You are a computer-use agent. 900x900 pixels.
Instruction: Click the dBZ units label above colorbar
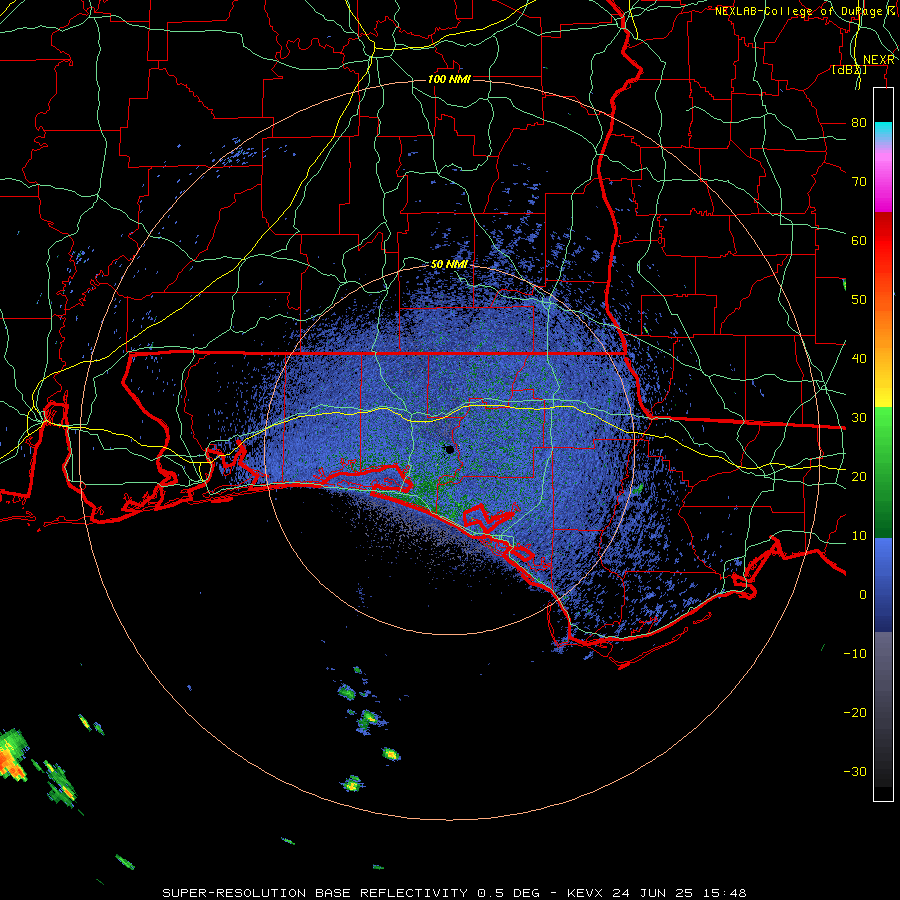849,70
